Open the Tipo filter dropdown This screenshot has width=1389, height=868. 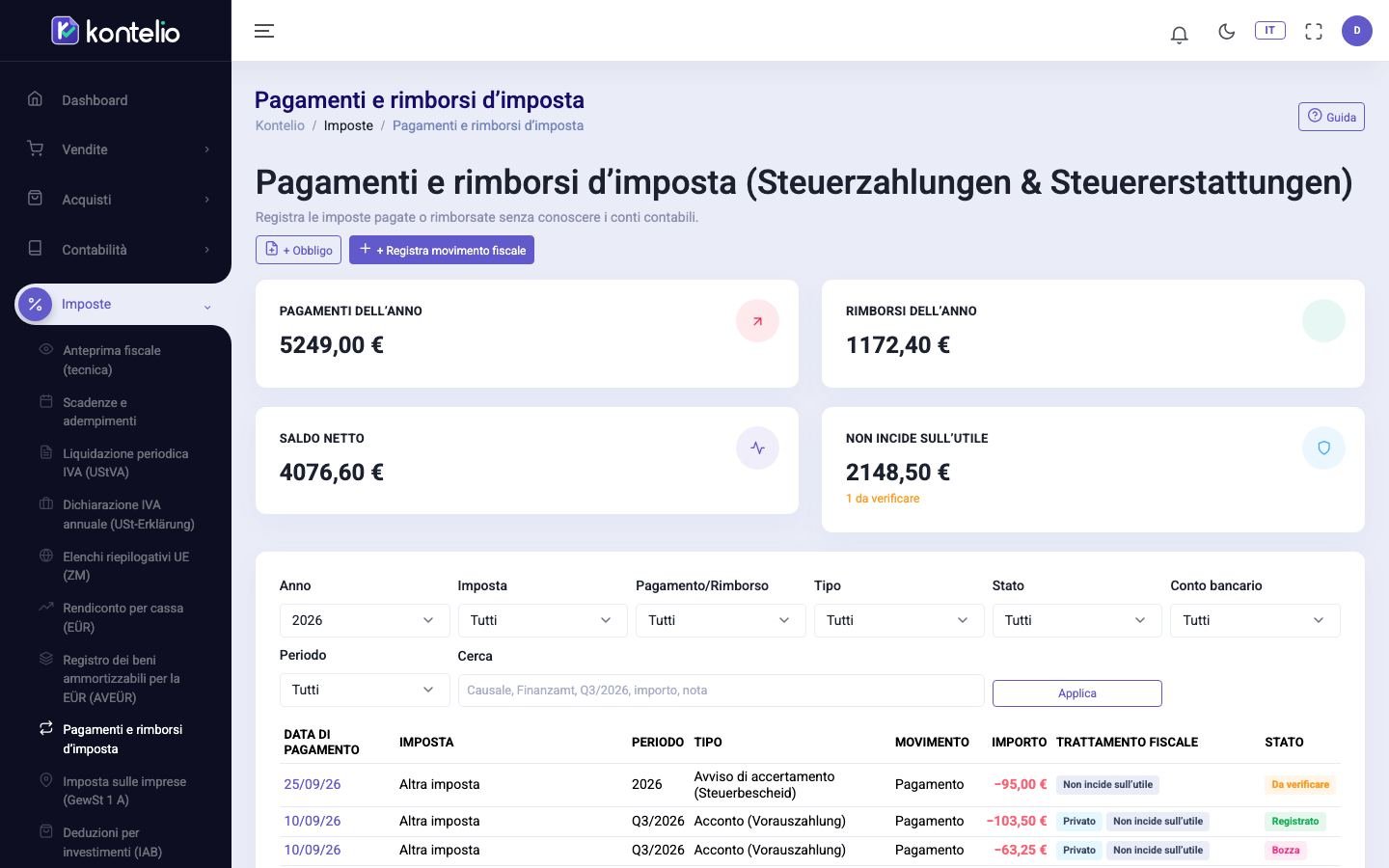pos(899,620)
